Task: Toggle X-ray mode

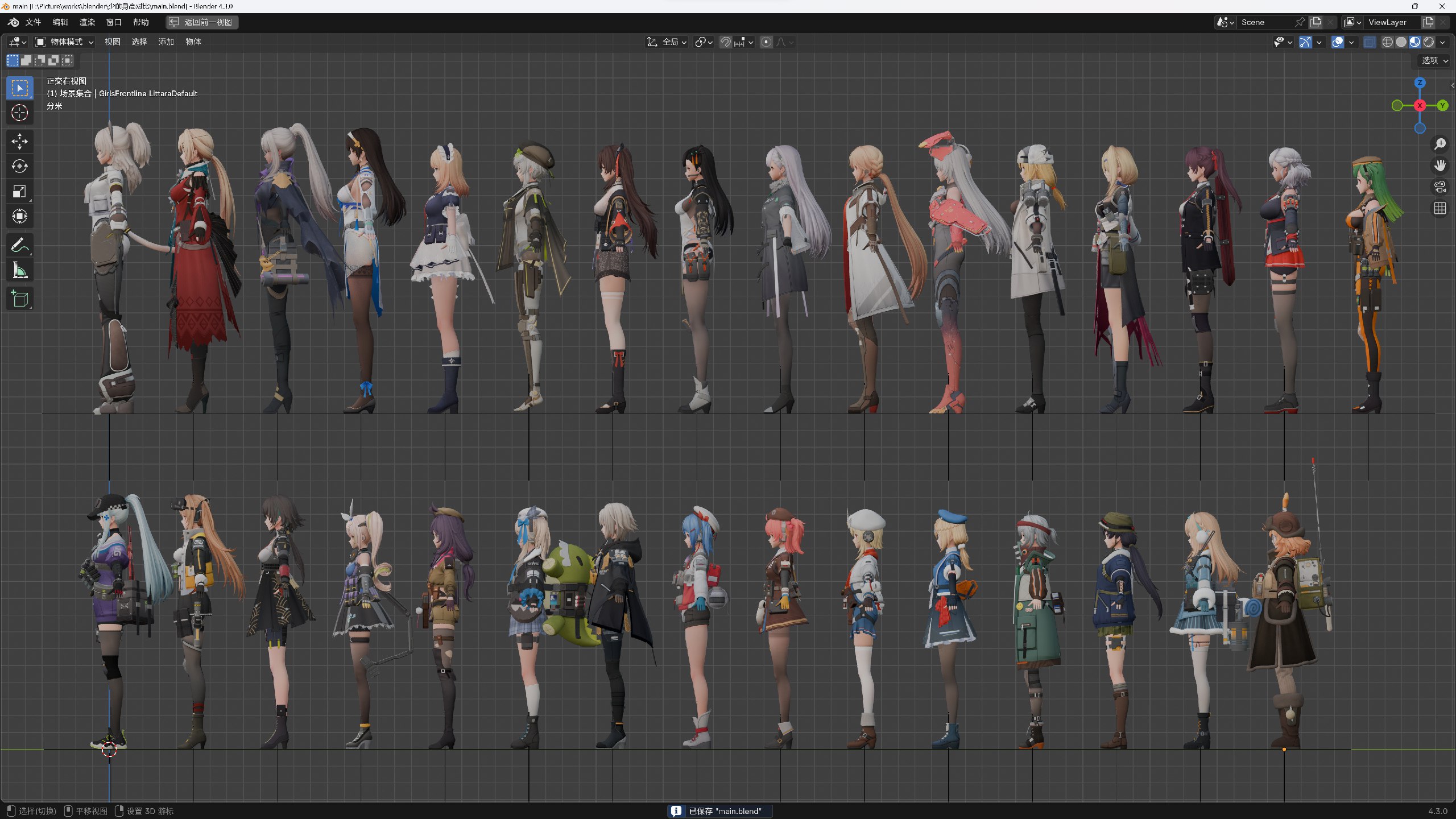Action: 1370,42
